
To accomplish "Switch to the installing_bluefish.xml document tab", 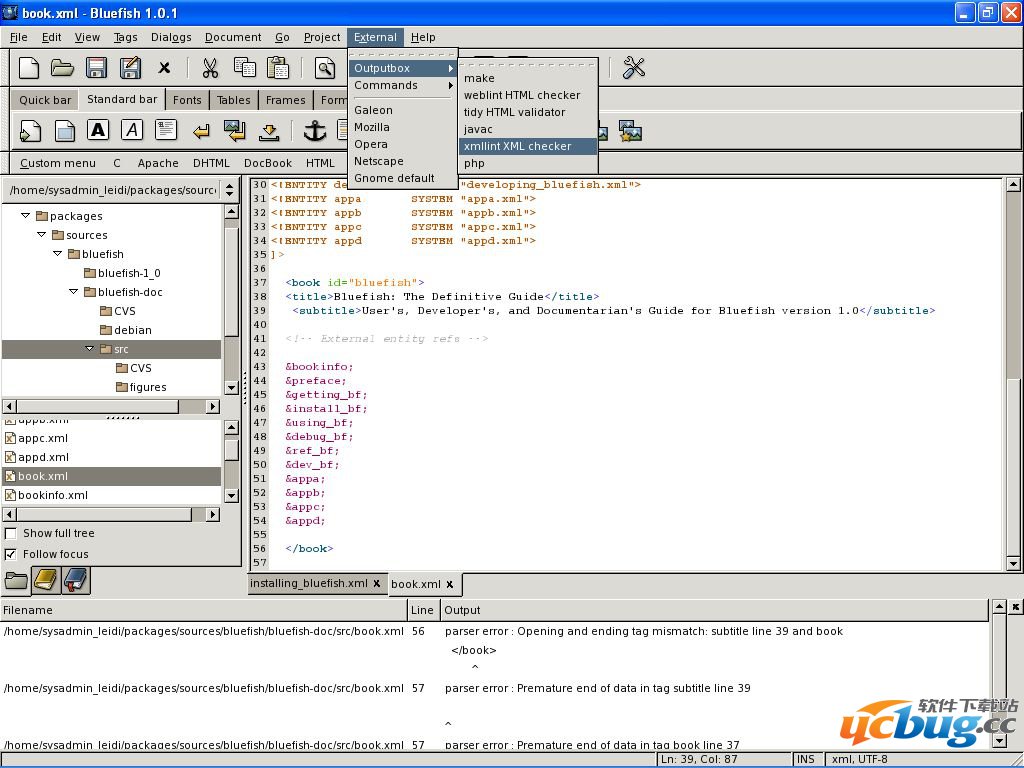I will coord(308,584).
